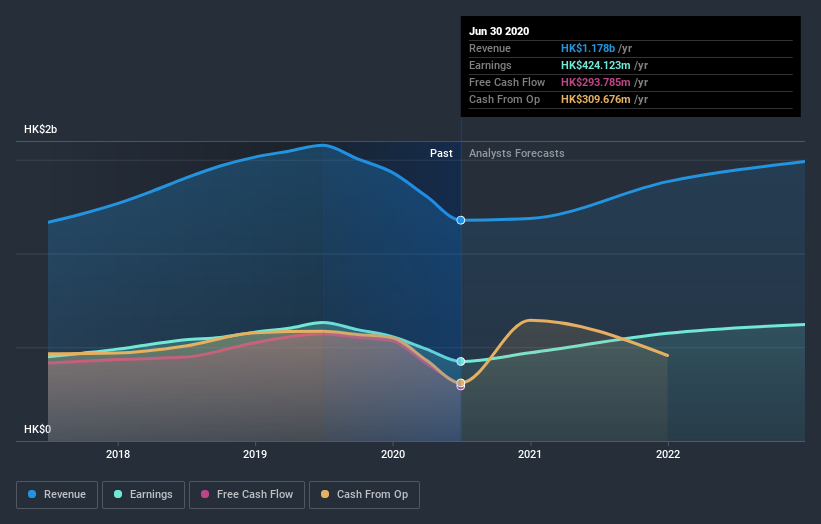Toggle the Earnings legend button

tap(143, 495)
